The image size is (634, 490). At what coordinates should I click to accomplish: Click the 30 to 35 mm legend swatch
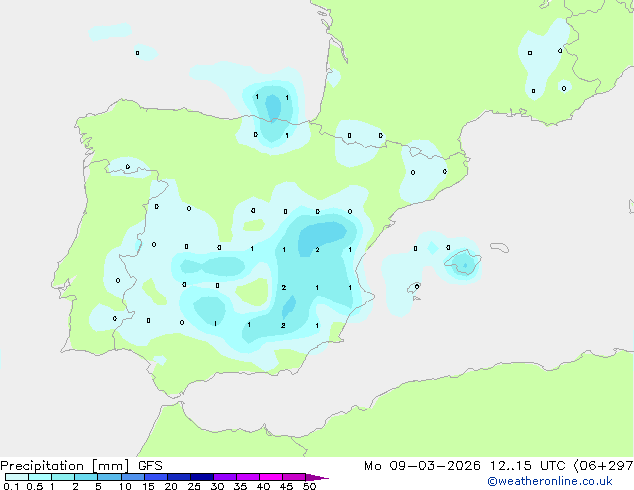click(x=224, y=477)
